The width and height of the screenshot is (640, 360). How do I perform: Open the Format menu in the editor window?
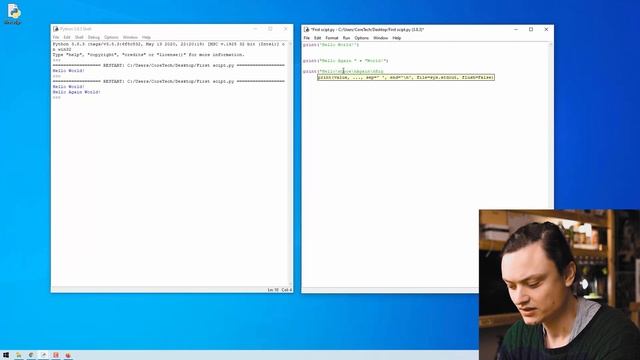click(332, 38)
